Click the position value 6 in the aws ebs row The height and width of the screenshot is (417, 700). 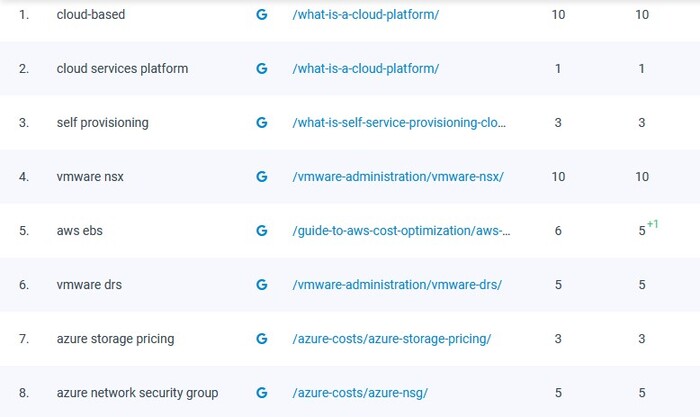558,231
